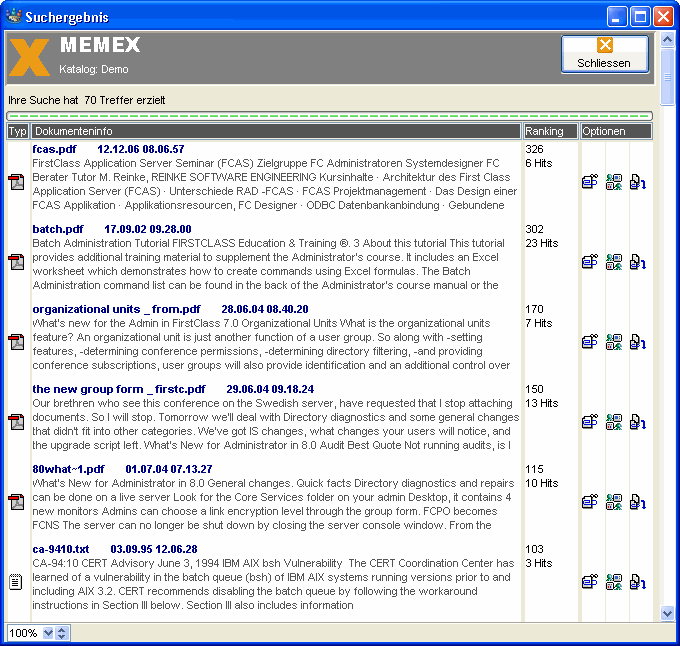Screen dimensions: 680x646
Task: Click the green search progress bar
Action: point(329,116)
